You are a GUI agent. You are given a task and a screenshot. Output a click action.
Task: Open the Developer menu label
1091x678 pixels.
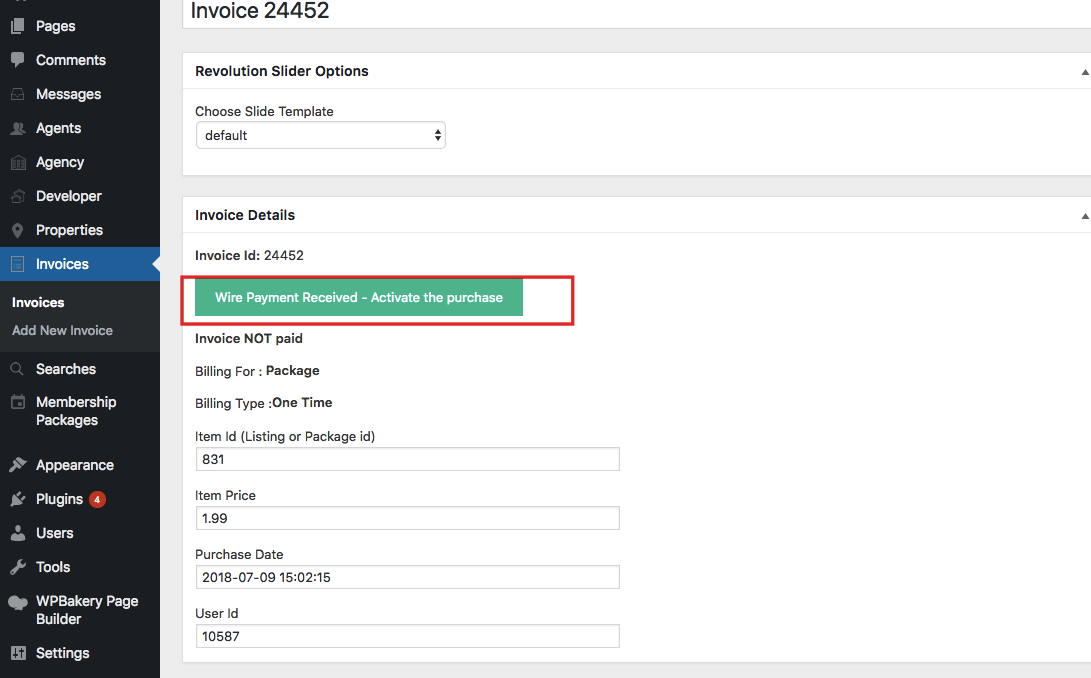(x=69, y=196)
